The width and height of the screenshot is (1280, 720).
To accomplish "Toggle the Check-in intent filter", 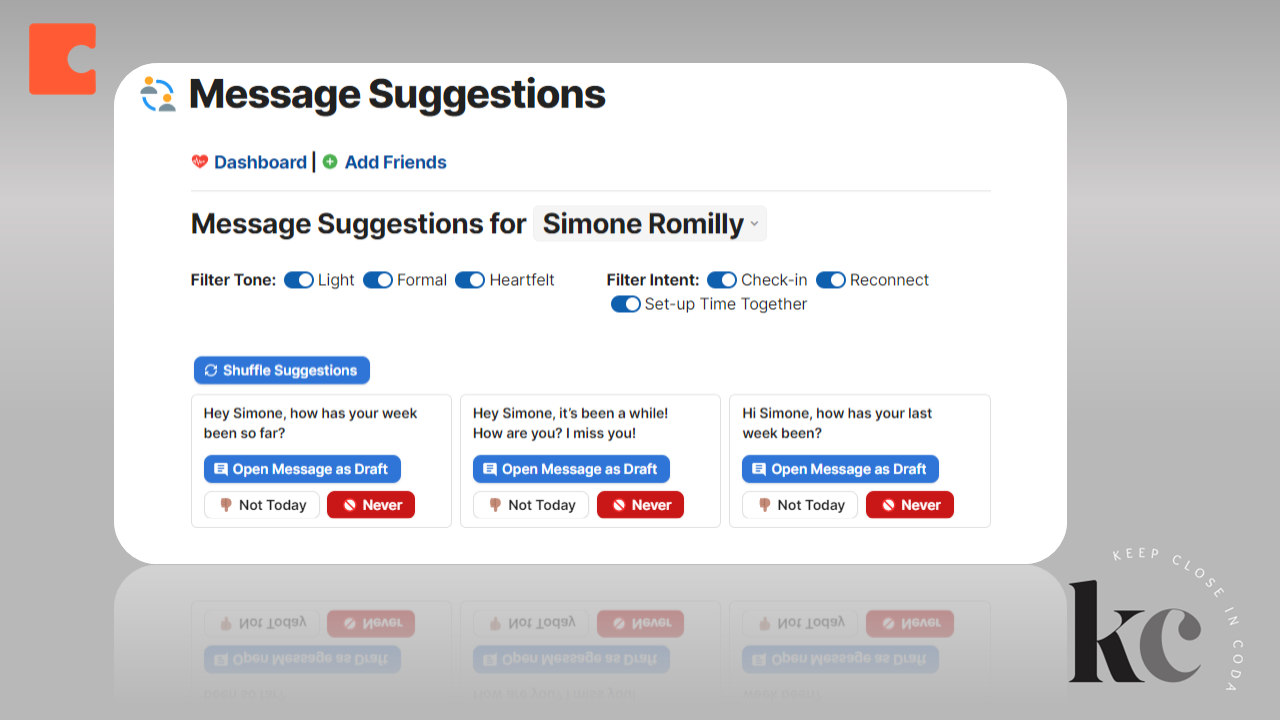I will coord(722,280).
